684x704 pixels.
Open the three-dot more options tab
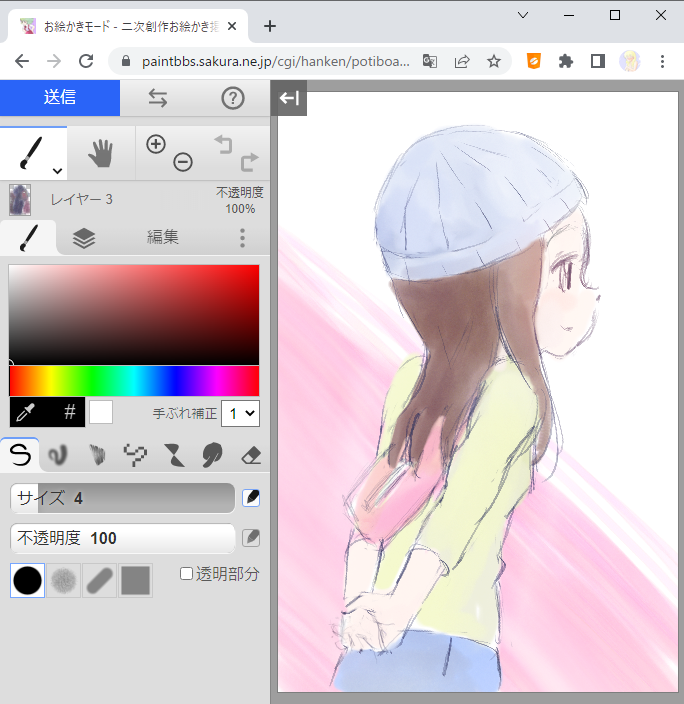click(242, 238)
